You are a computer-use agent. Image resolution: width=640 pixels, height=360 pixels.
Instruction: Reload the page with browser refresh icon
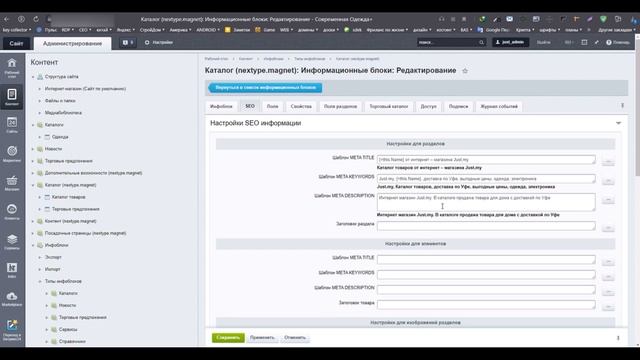36,19
